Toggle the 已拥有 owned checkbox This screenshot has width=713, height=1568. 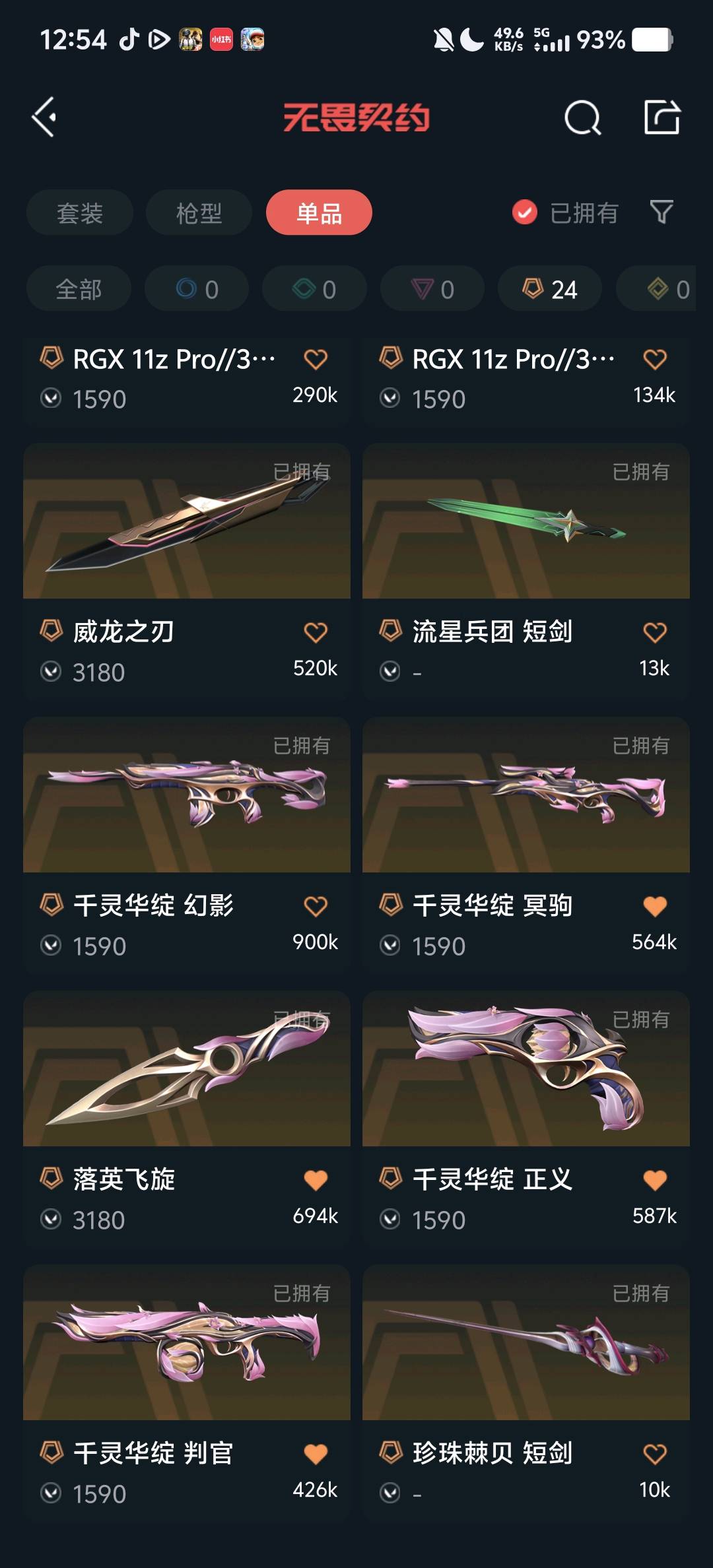coord(525,212)
